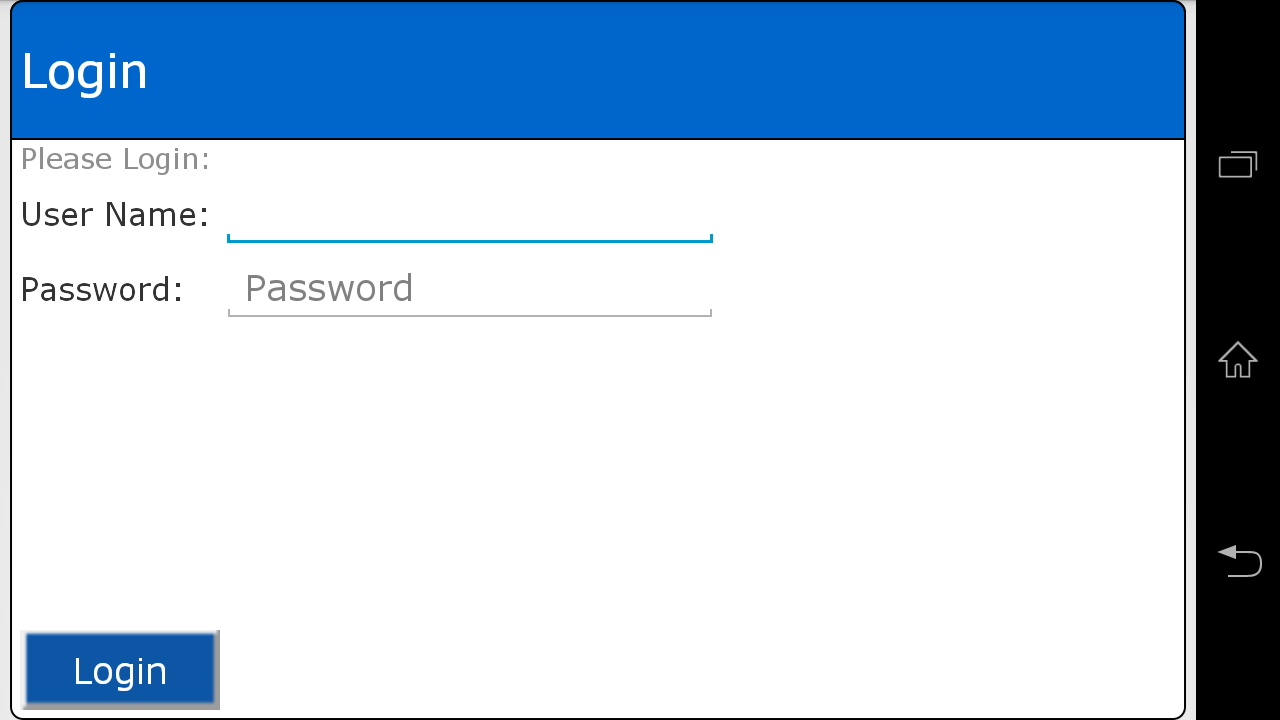Image resolution: width=1280 pixels, height=720 pixels.
Task: Click the "Password:" label
Action: (x=102, y=290)
